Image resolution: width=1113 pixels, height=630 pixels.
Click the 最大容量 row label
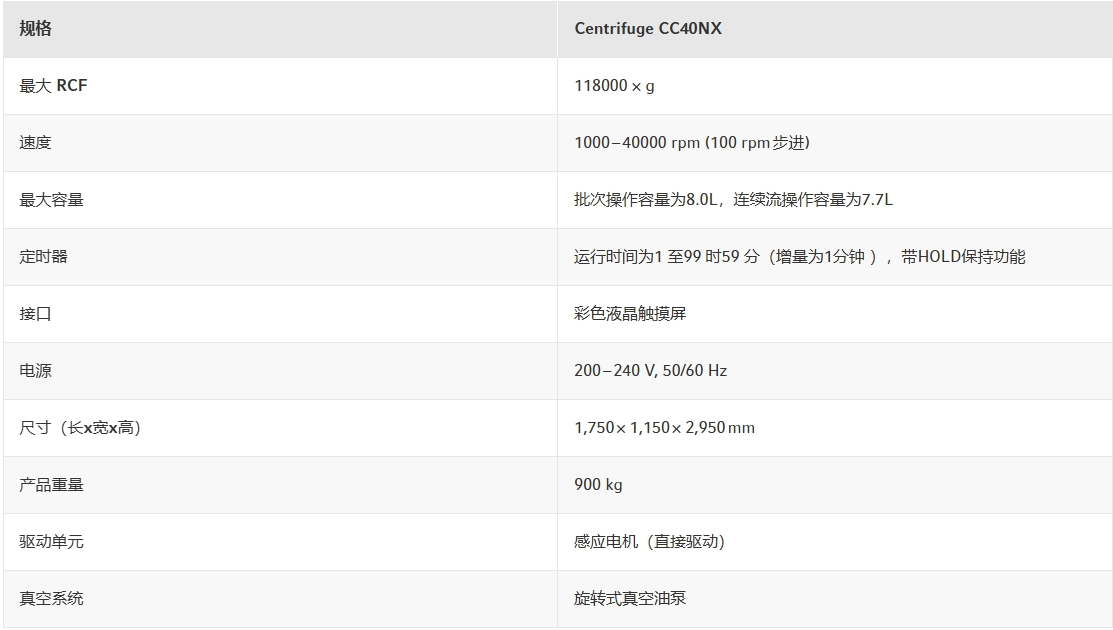pos(52,200)
